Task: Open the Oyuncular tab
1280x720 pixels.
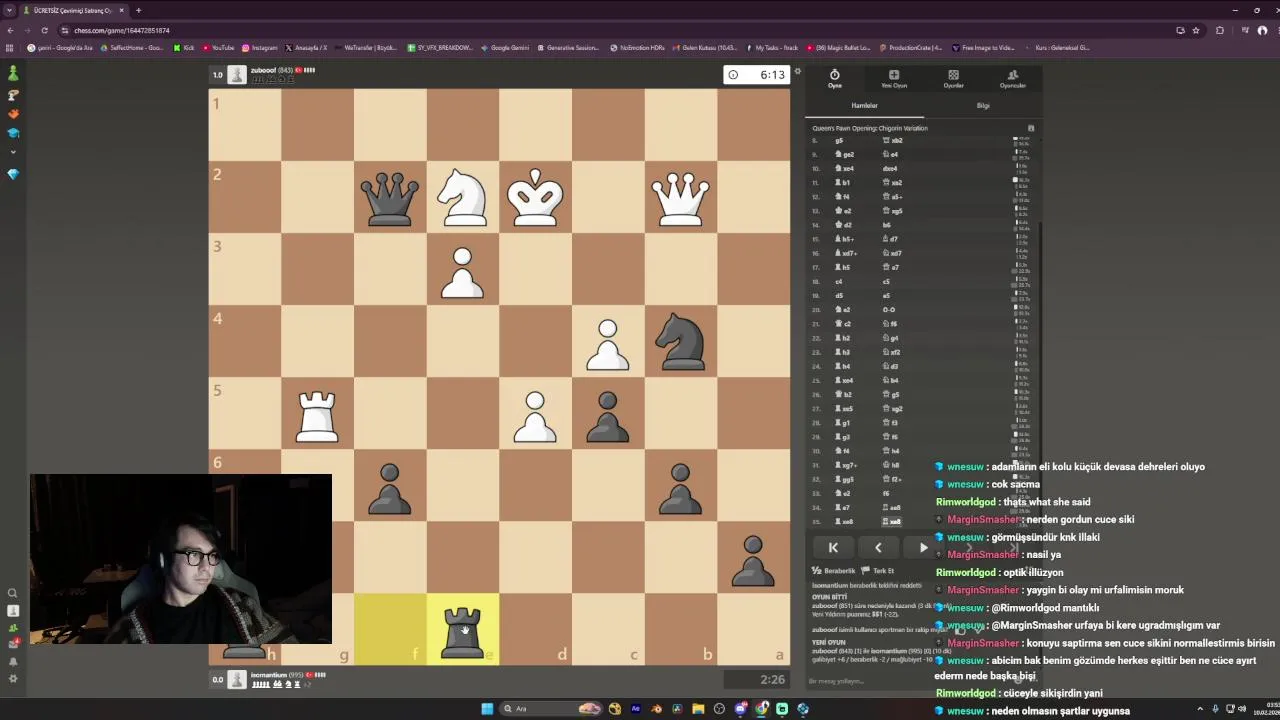Action: 1012,79
